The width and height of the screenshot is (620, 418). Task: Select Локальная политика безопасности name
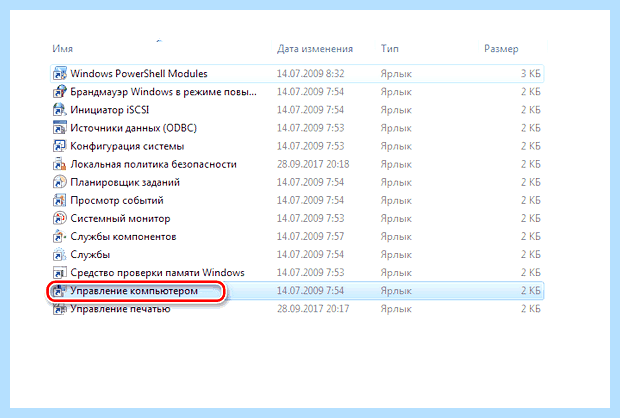click(x=153, y=164)
